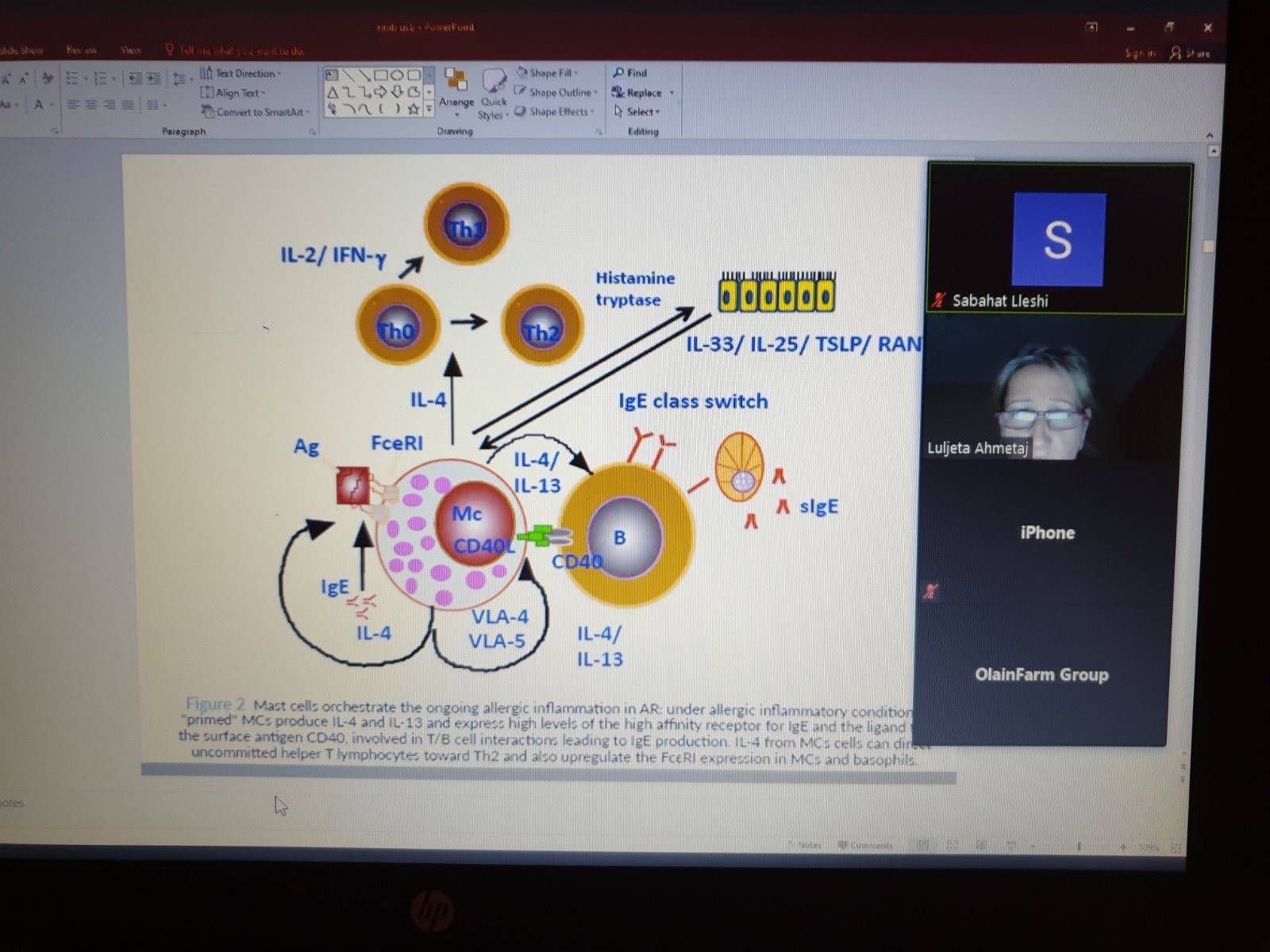Screen dimensions: 1270x952
Task: Open the View ribbon tab
Action: pos(130,50)
